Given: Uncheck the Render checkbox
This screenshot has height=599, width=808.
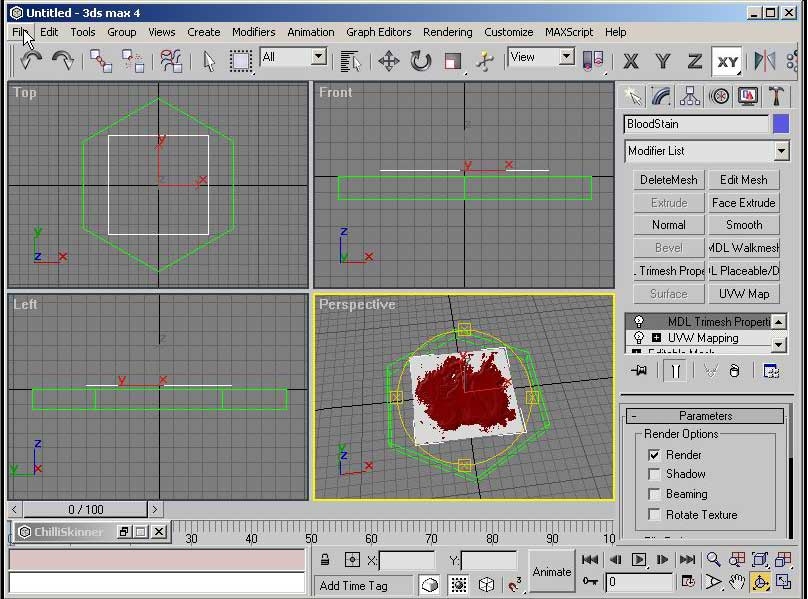Looking at the screenshot, I should 654,455.
